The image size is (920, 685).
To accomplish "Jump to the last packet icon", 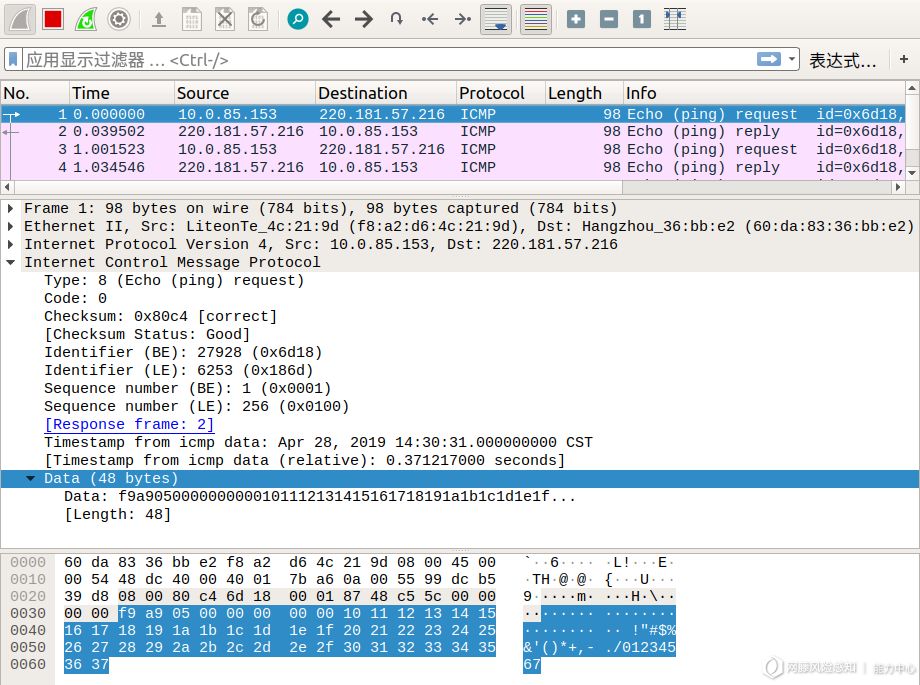I will (x=463, y=19).
